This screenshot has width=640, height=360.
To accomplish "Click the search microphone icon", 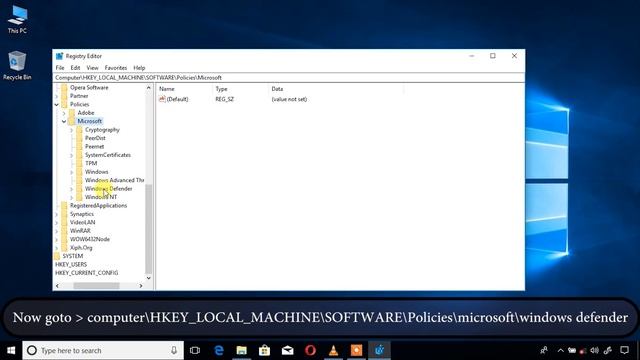I will pyautogui.click(x=174, y=350).
